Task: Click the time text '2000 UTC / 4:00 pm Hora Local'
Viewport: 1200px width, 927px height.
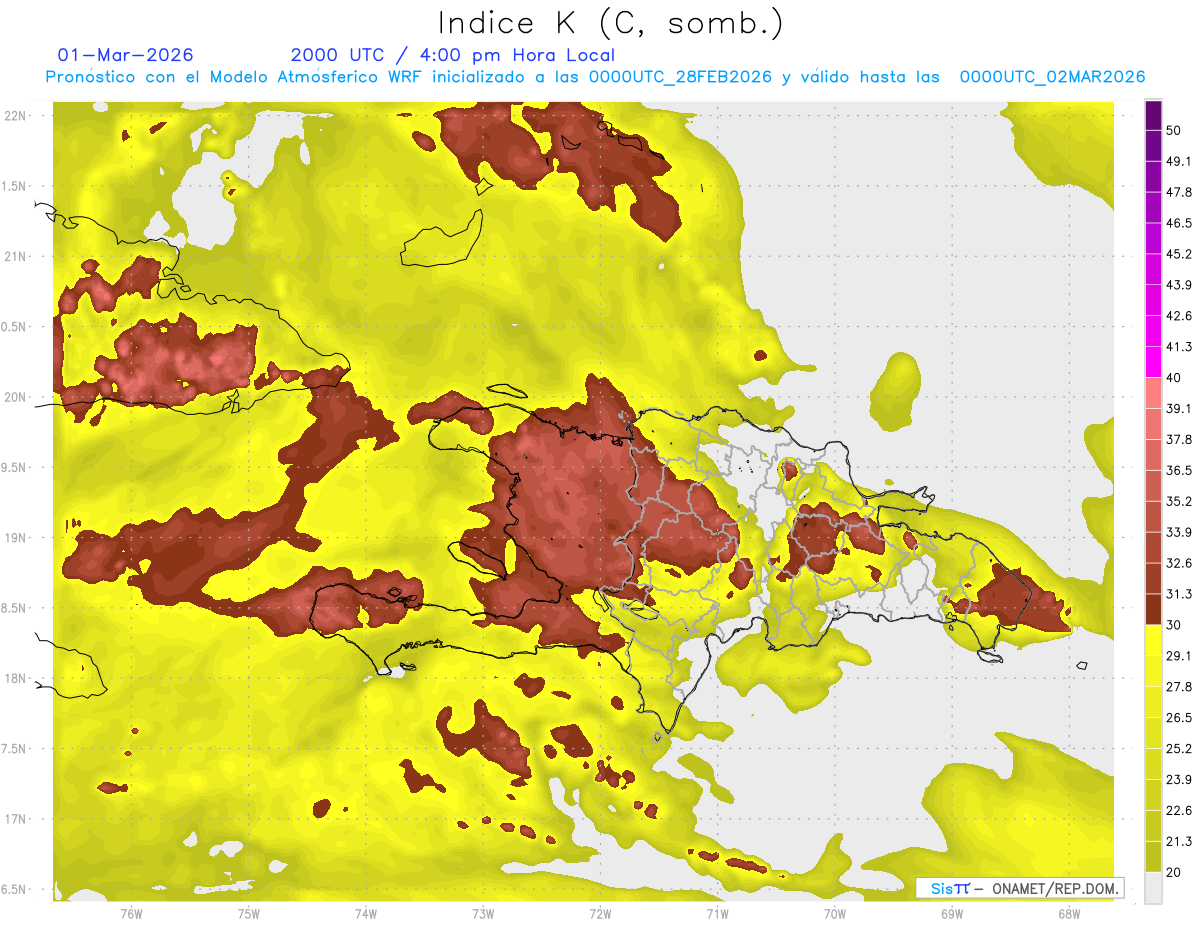Action: pos(453,55)
